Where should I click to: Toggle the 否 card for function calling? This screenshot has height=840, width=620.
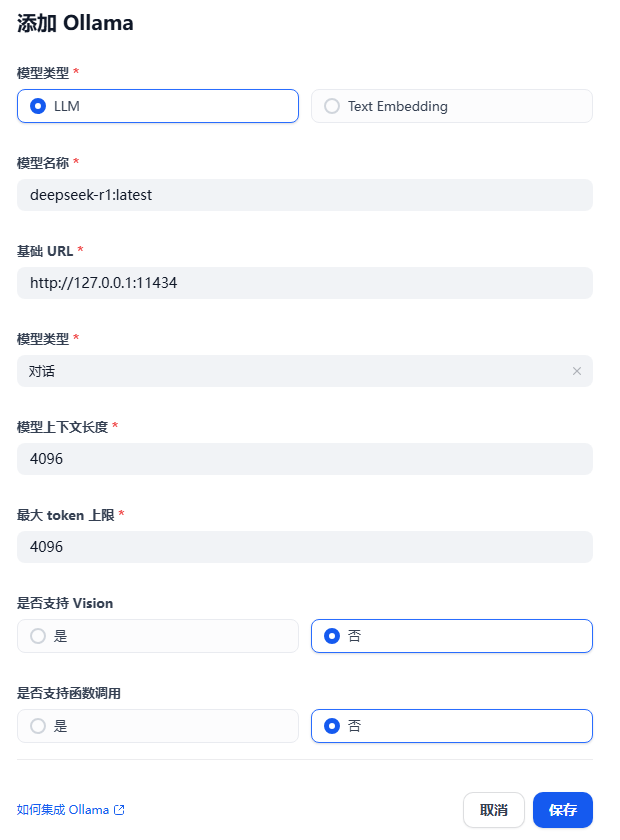coord(451,726)
